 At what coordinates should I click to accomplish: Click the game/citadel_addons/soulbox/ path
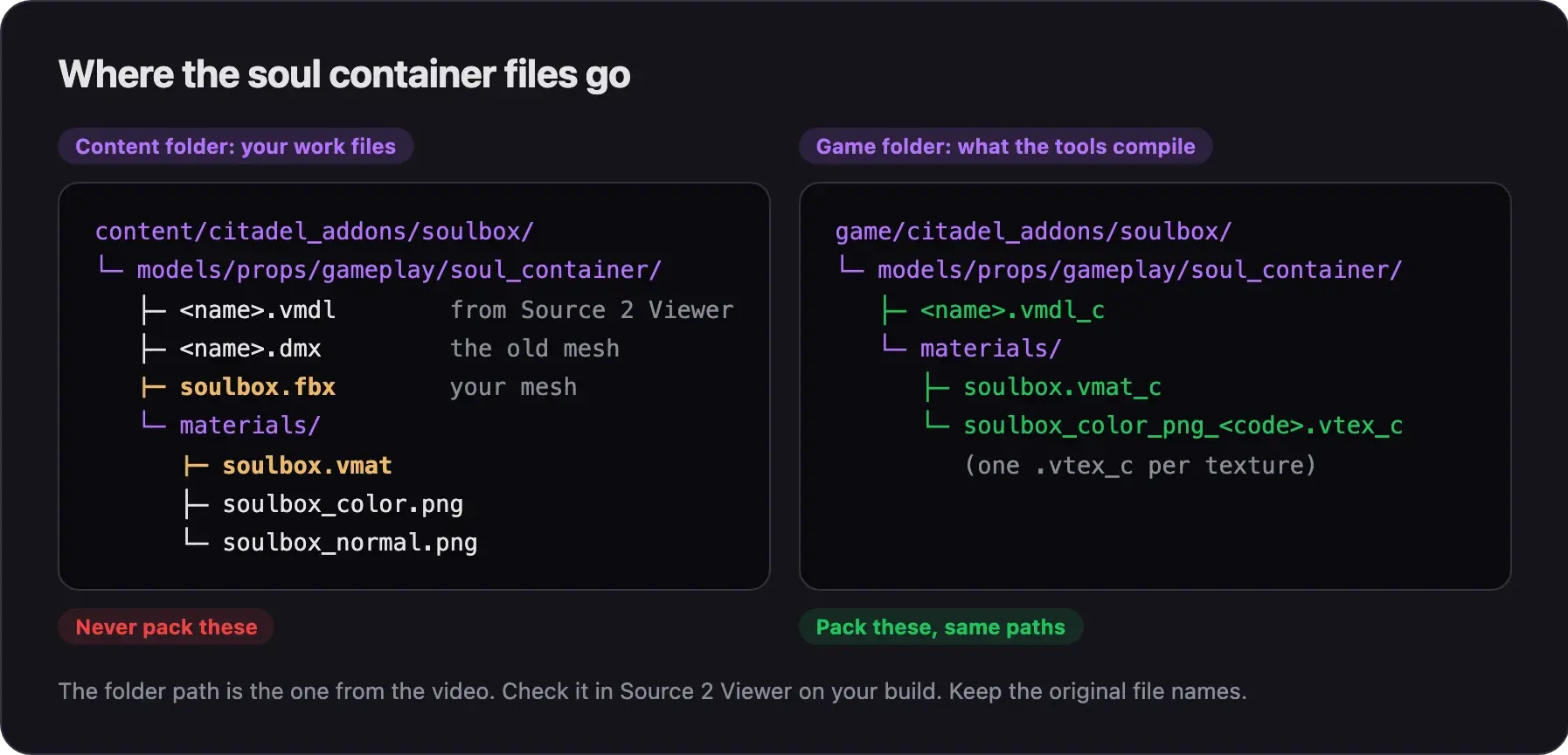click(x=1033, y=232)
